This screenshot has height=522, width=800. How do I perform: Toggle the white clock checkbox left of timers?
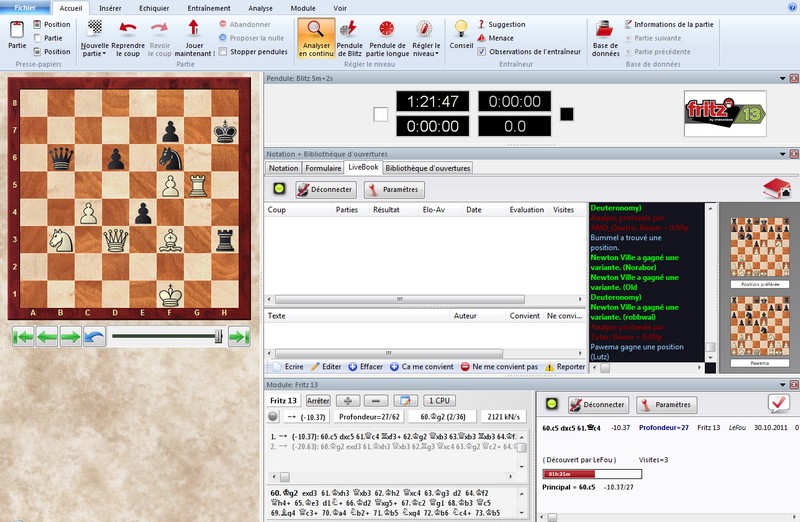(380, 114)
